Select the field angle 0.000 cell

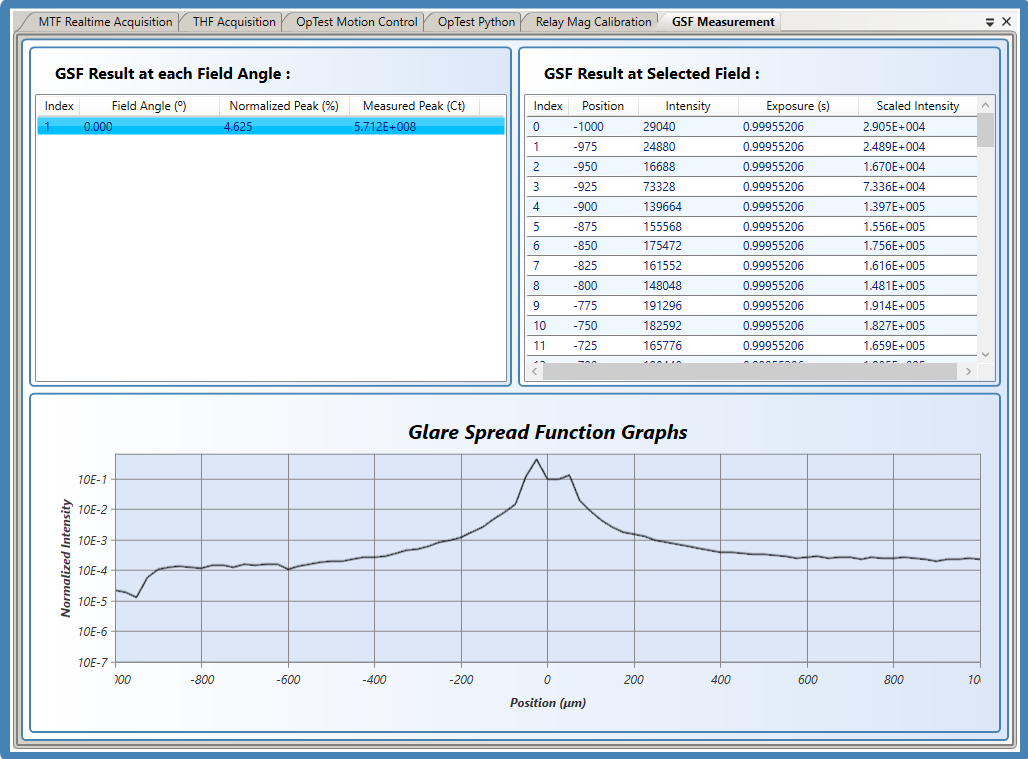pyautogui.click(x=98, y=126)
